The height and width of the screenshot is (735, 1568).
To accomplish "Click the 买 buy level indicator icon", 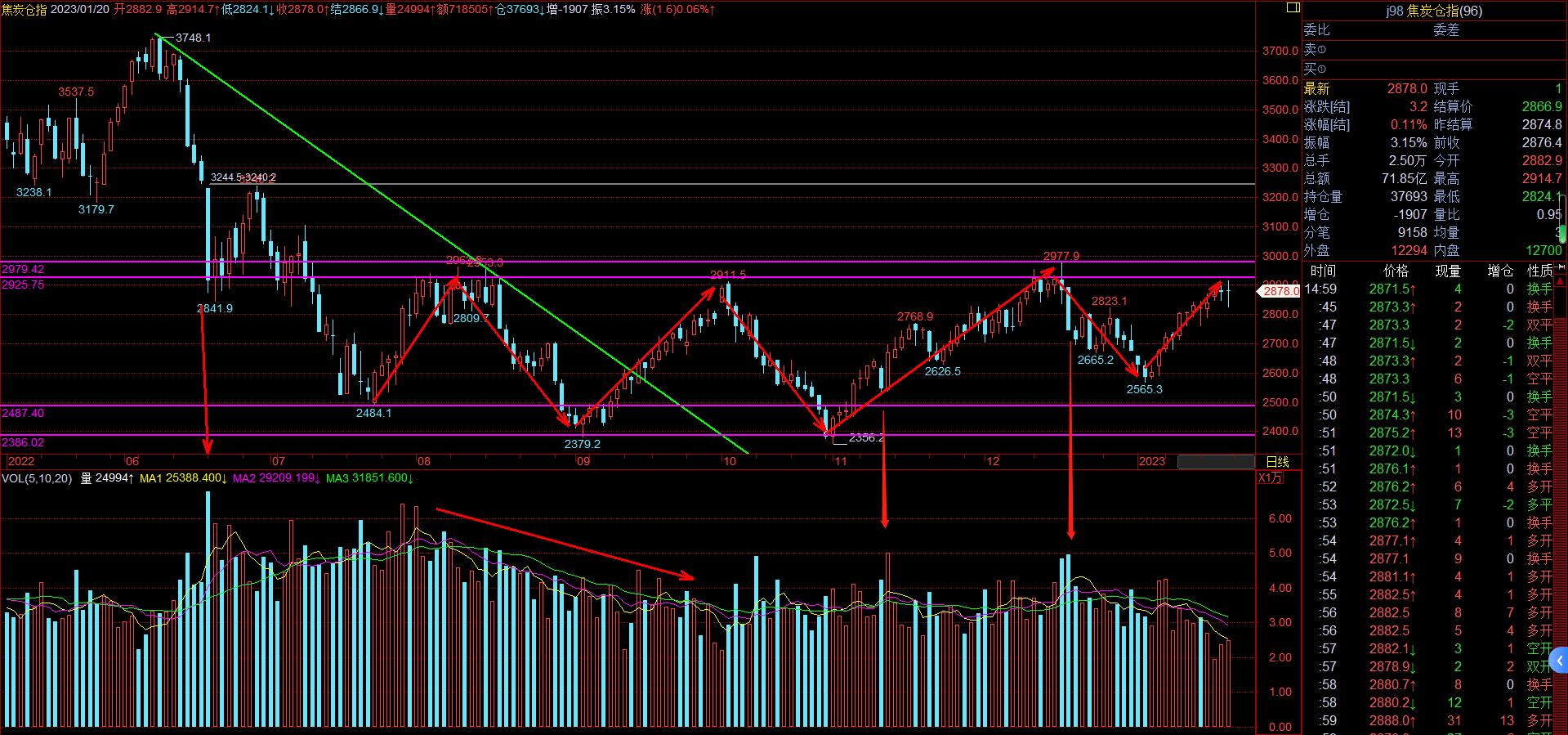I will [1321, 69].
